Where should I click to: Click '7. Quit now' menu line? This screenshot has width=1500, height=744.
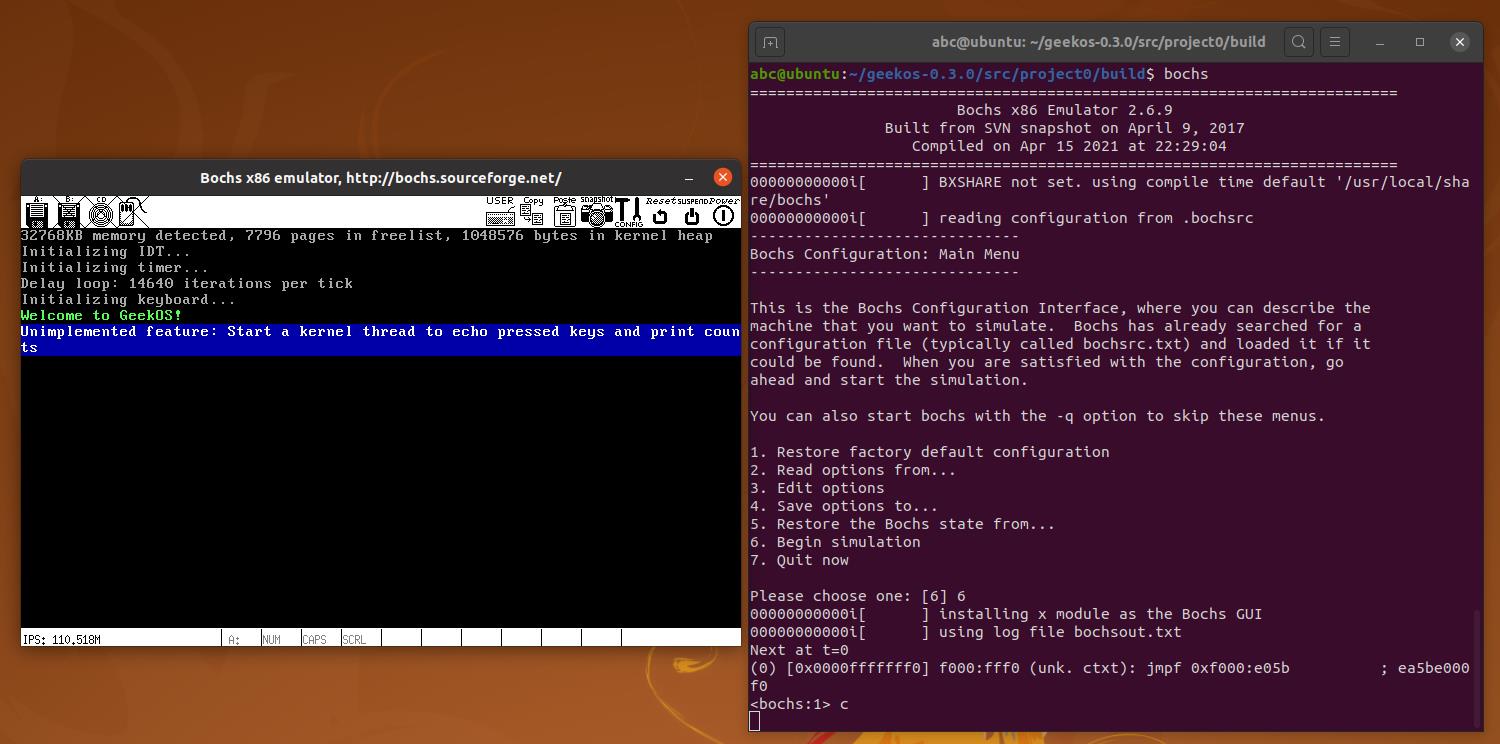(x=799, y=560)
